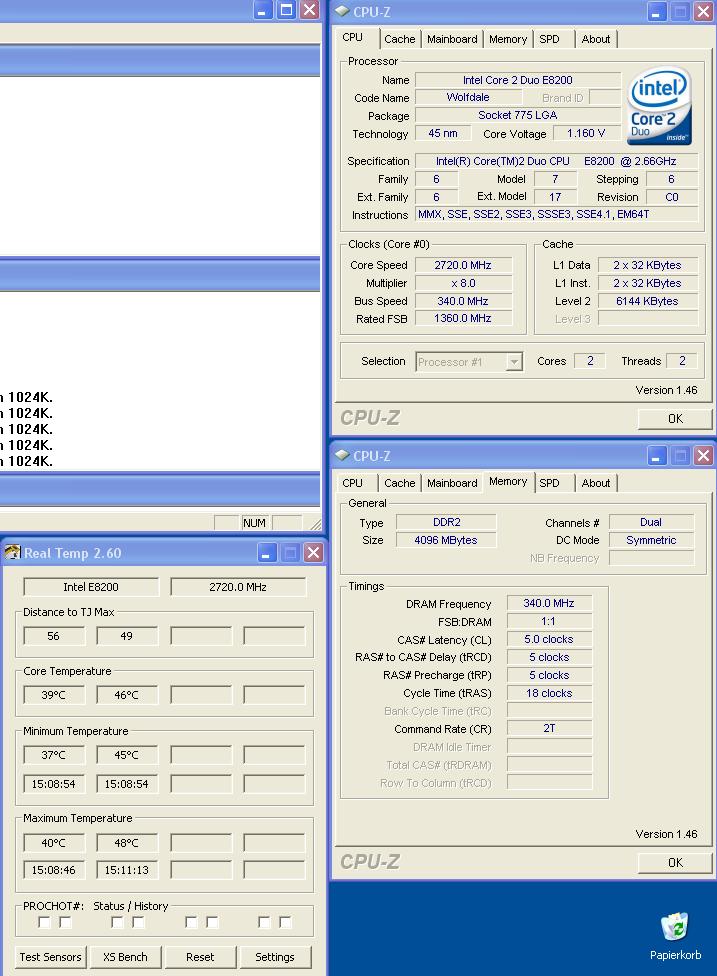The image size is (717, 976).
Task: Click the Wolfdale code name value
Action: 467,98
